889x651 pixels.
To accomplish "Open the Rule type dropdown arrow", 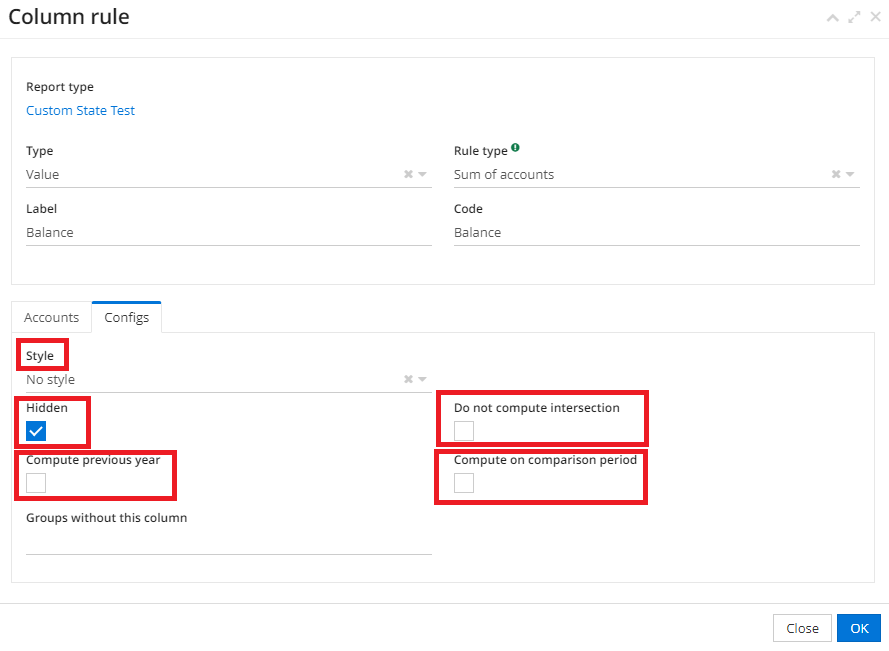I will [x=850, y=174].
